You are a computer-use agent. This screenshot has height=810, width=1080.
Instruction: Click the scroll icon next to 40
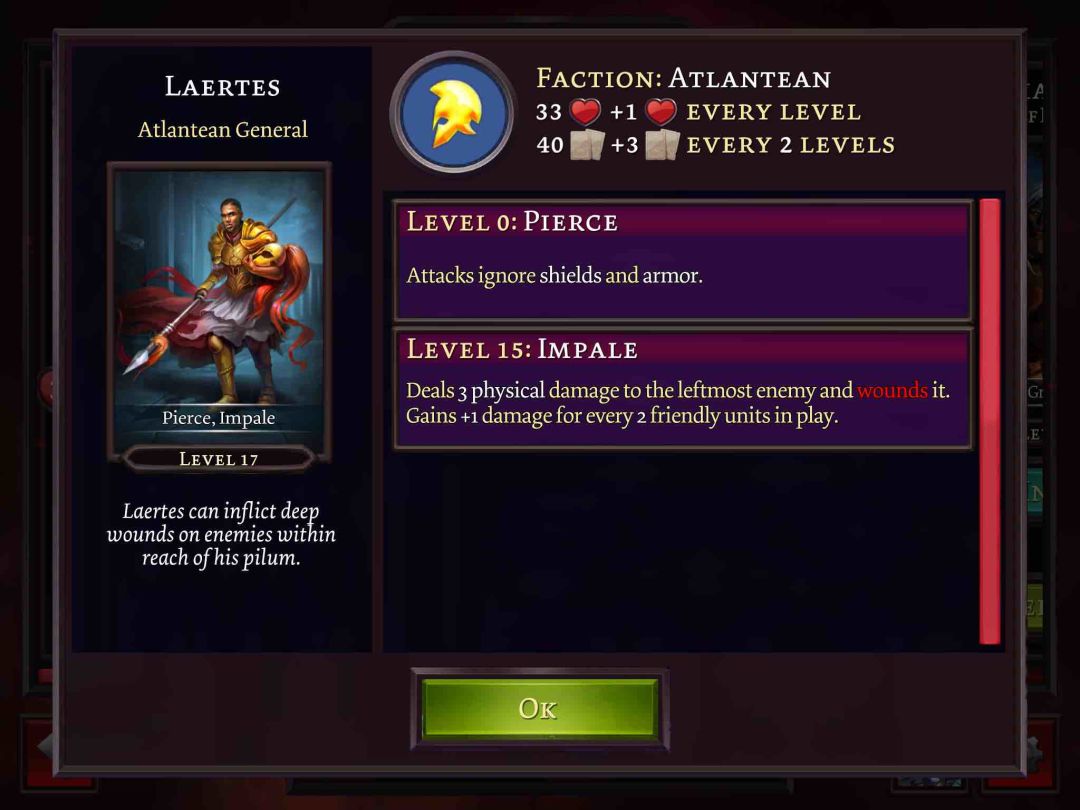[x=588, y=145]
